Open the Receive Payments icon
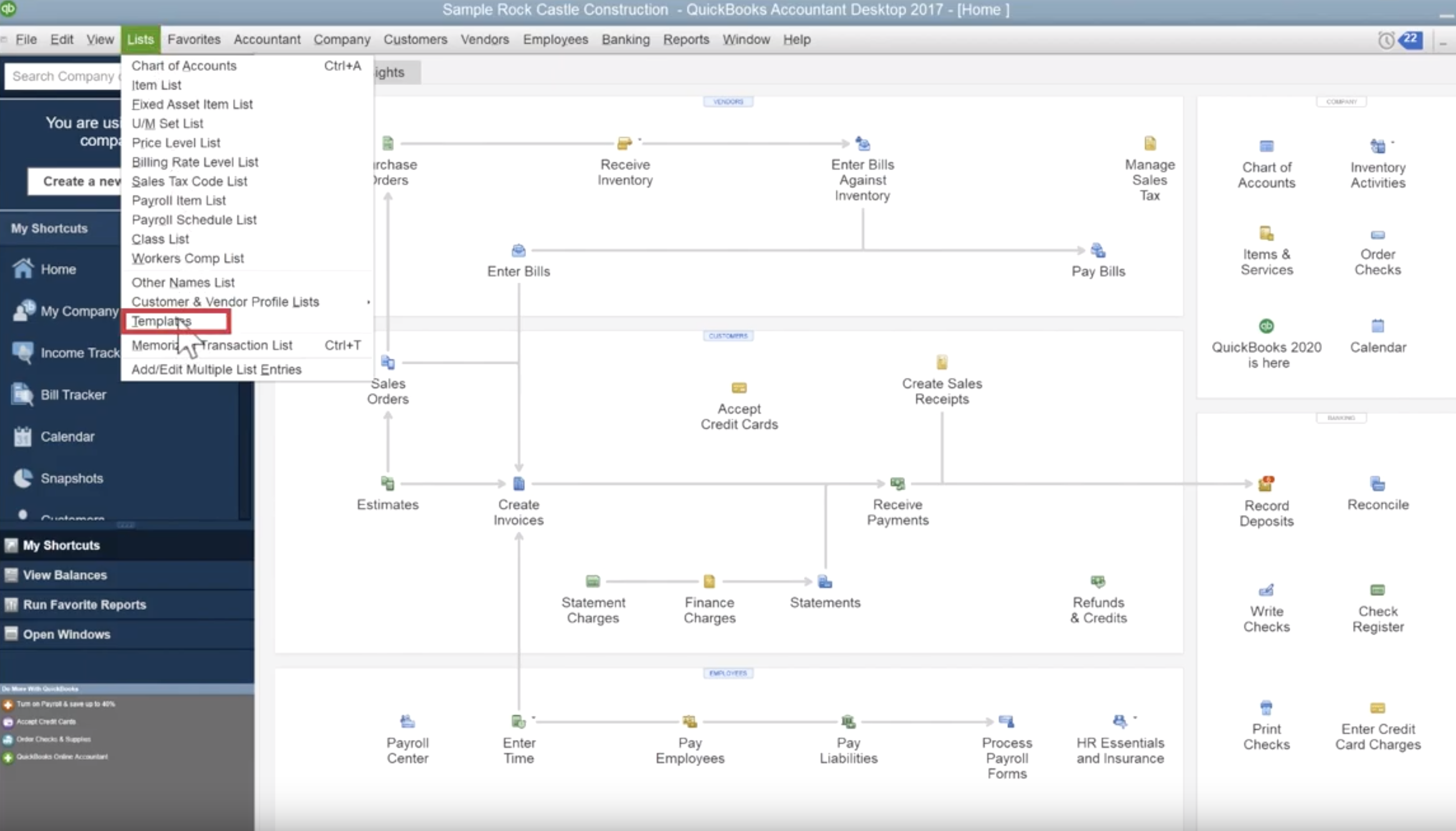Viewport: 1456px width, 831px height. pos(897,484)
